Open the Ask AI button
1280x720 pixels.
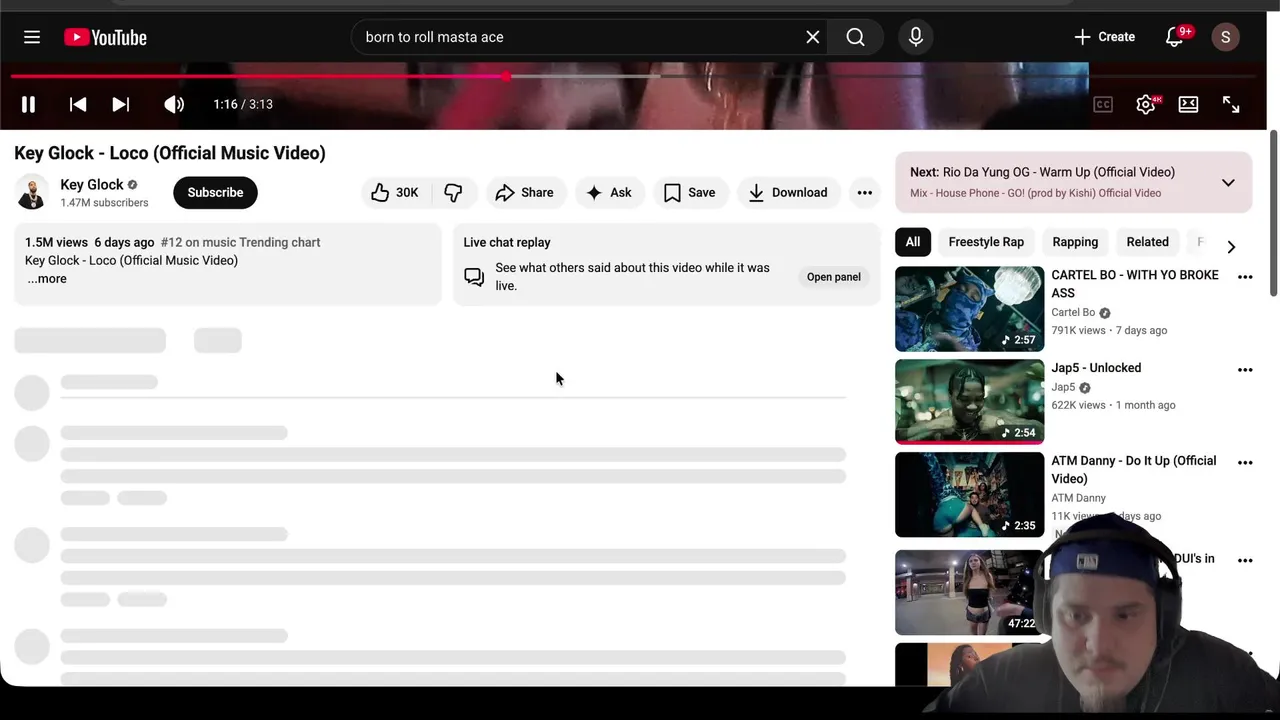point(609,192)
